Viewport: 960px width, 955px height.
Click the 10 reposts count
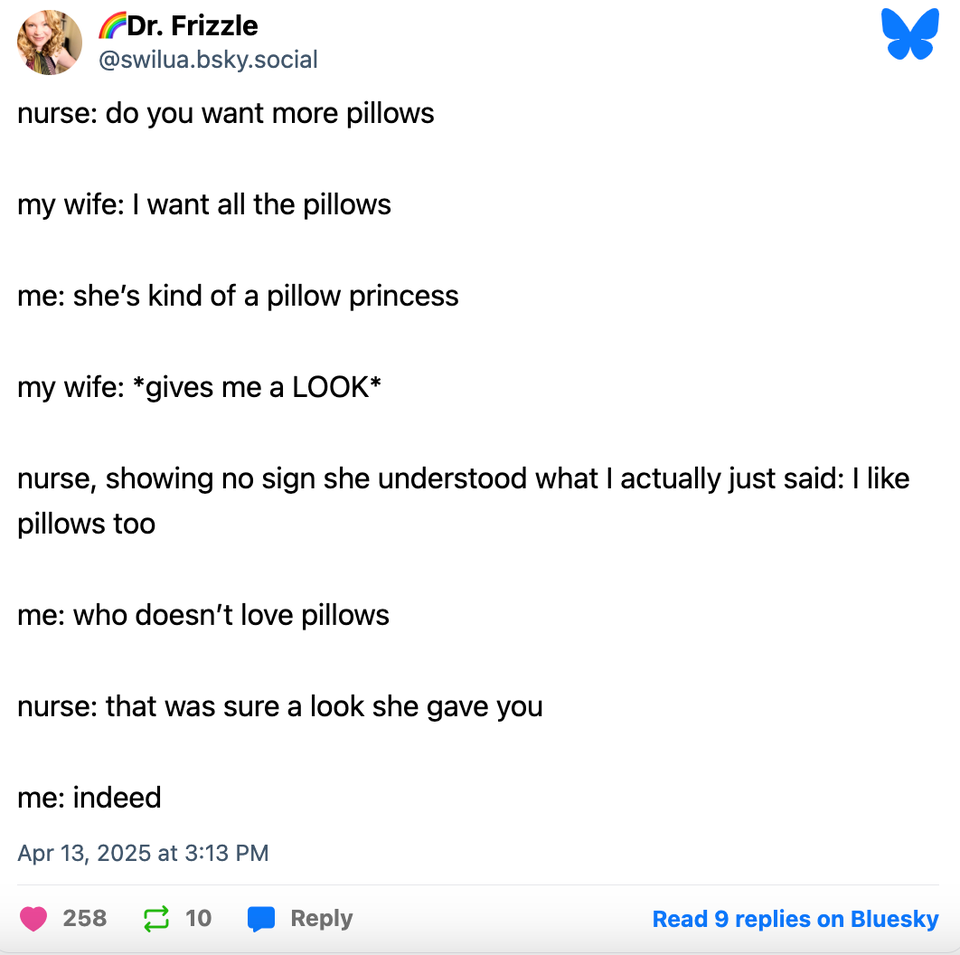(x=199, y=918)
